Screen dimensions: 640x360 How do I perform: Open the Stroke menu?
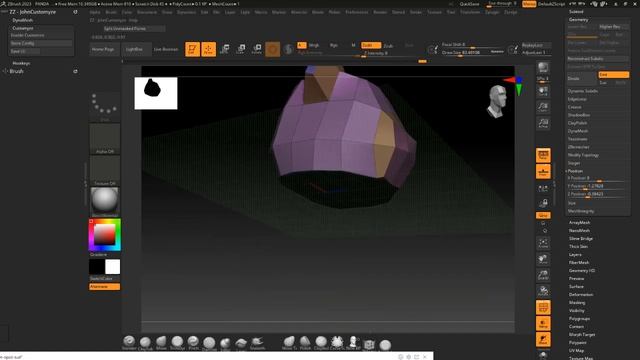click(x=416, y=12)
